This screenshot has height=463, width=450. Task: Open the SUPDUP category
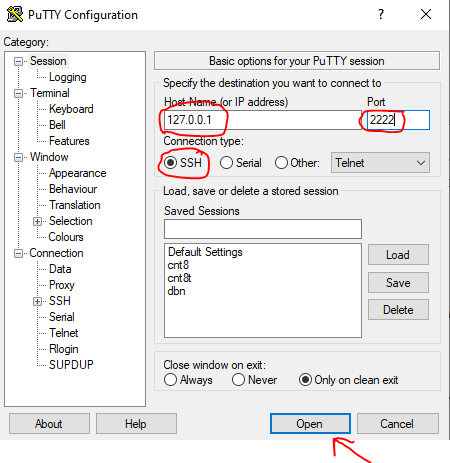tap(71, 365)
